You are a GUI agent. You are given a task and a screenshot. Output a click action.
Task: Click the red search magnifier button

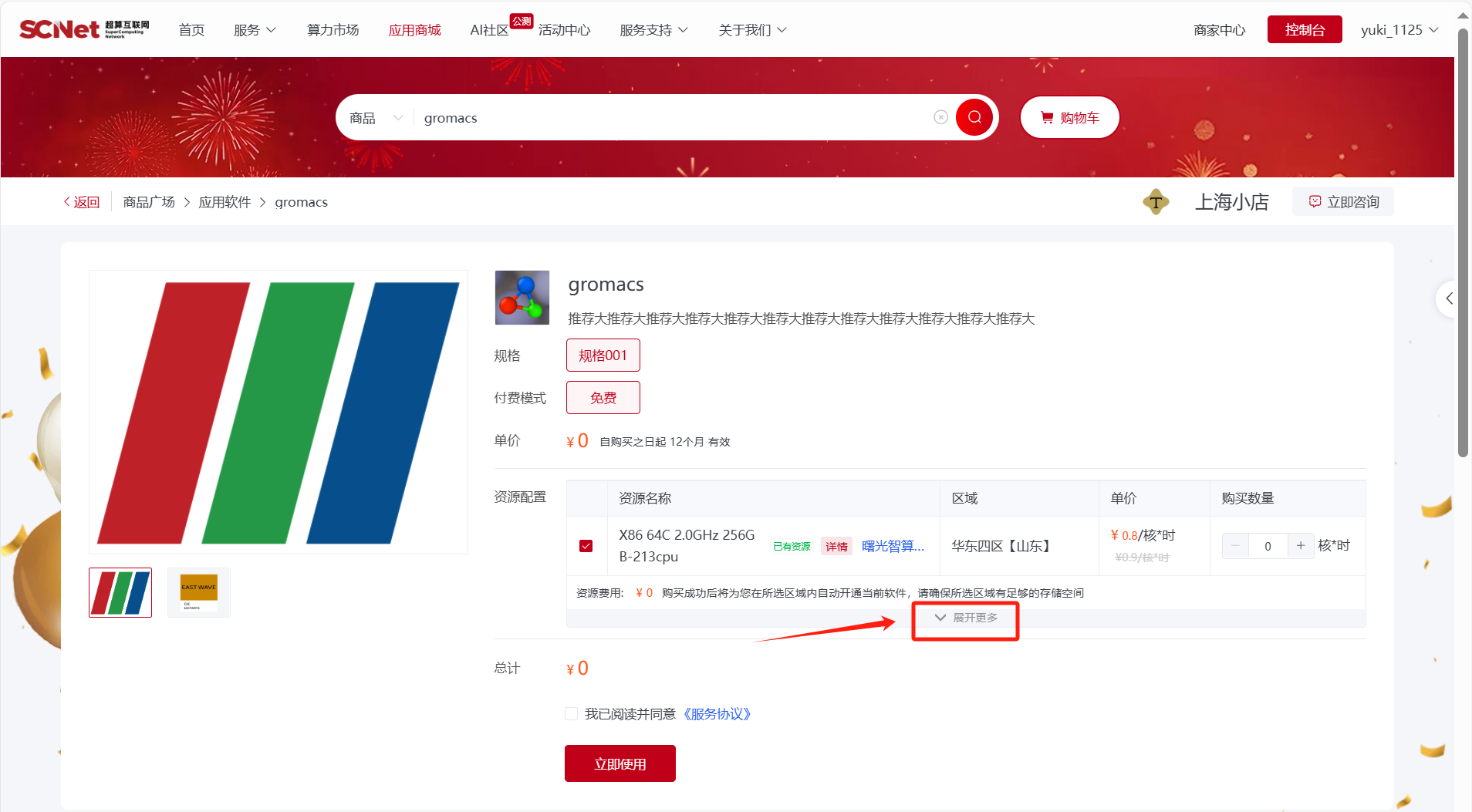[974, 117]
